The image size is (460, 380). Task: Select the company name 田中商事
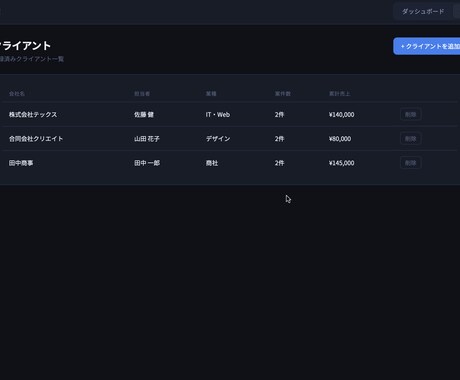[21, 163]
